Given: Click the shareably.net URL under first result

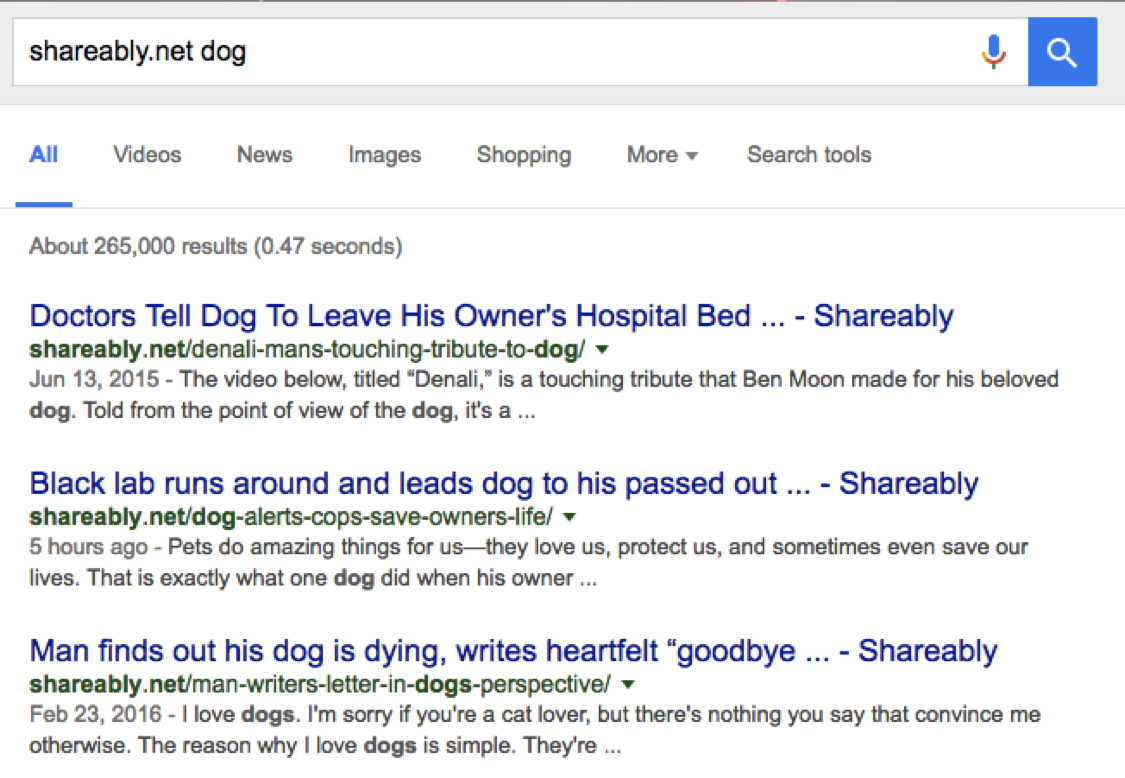Looking at the screenshot, I should pyautogui.click(x=300, y=349).
